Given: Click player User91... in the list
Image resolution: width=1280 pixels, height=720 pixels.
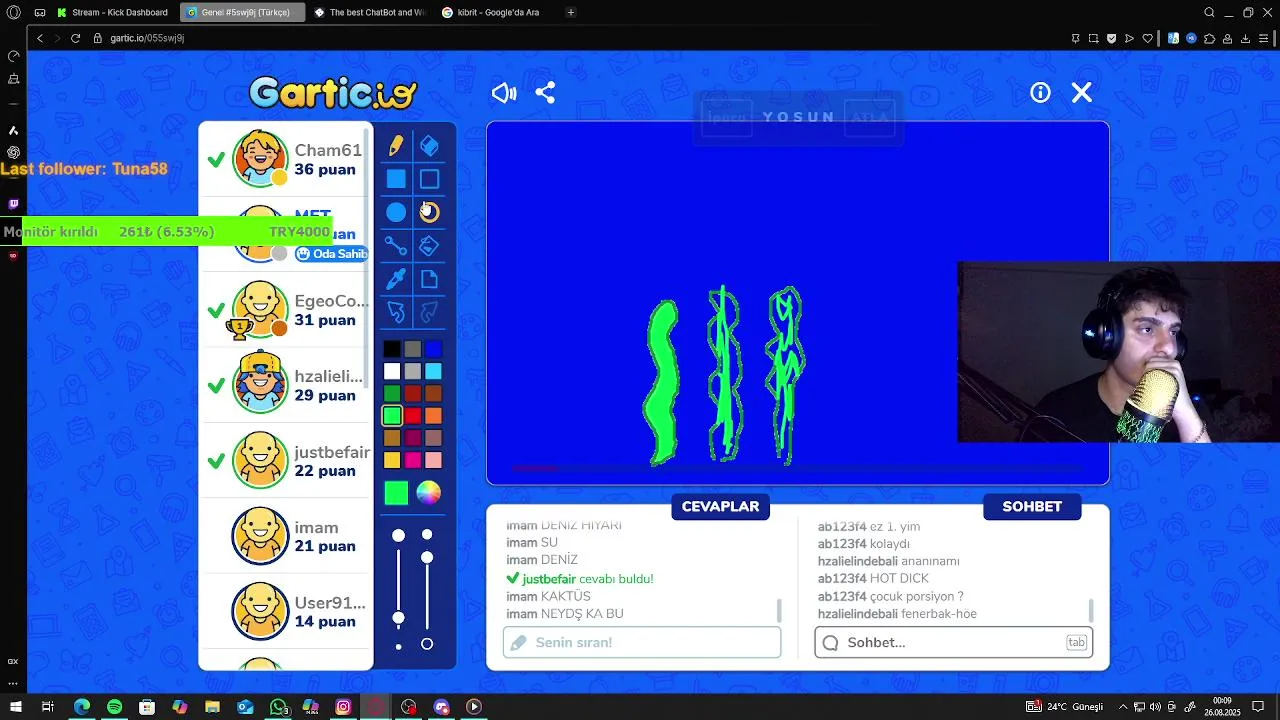Looking at the screenshot, I should click(x=286, y=611).
